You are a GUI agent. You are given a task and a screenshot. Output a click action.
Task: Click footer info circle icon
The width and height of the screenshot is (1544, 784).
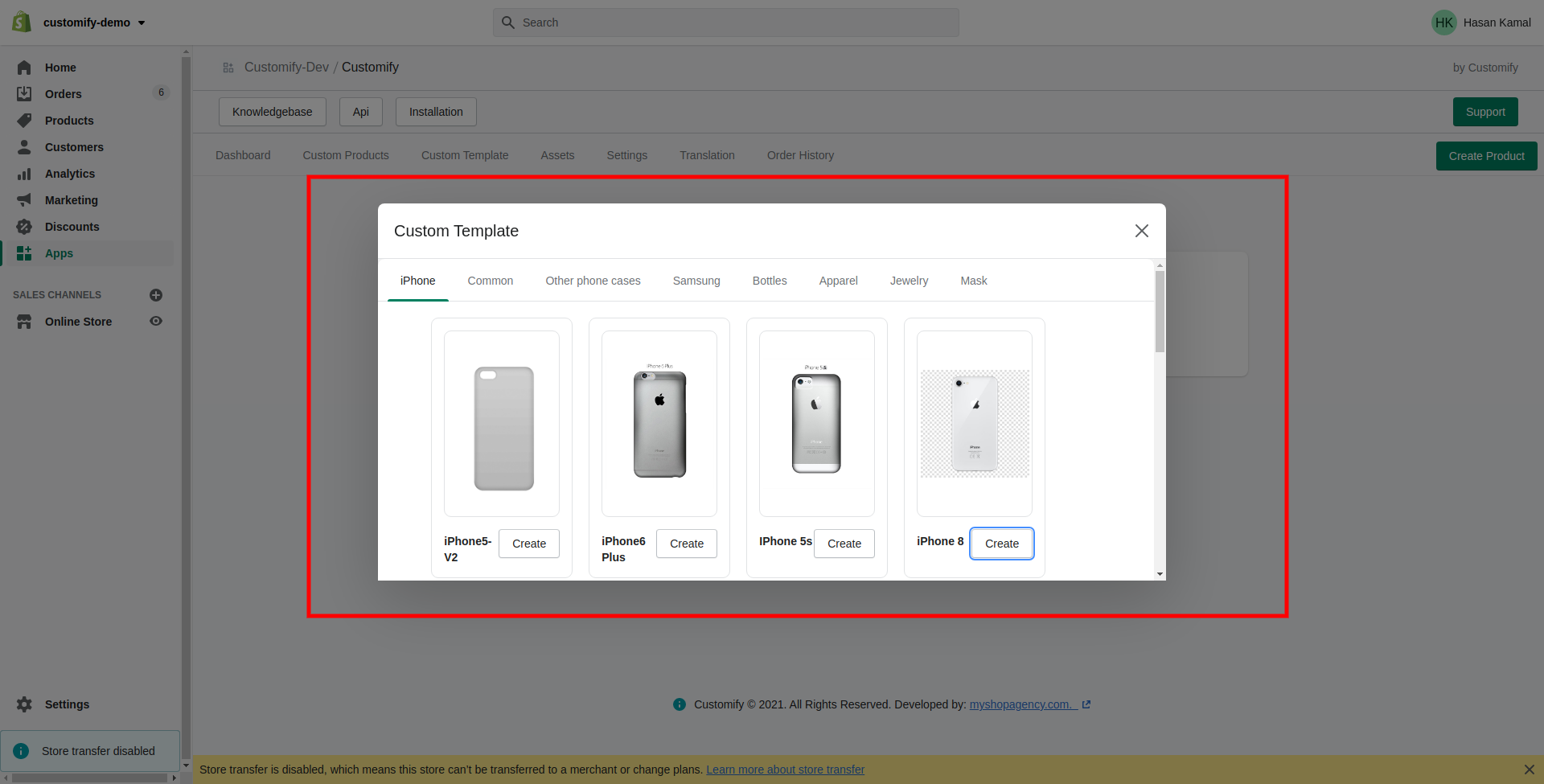[680, 704]
